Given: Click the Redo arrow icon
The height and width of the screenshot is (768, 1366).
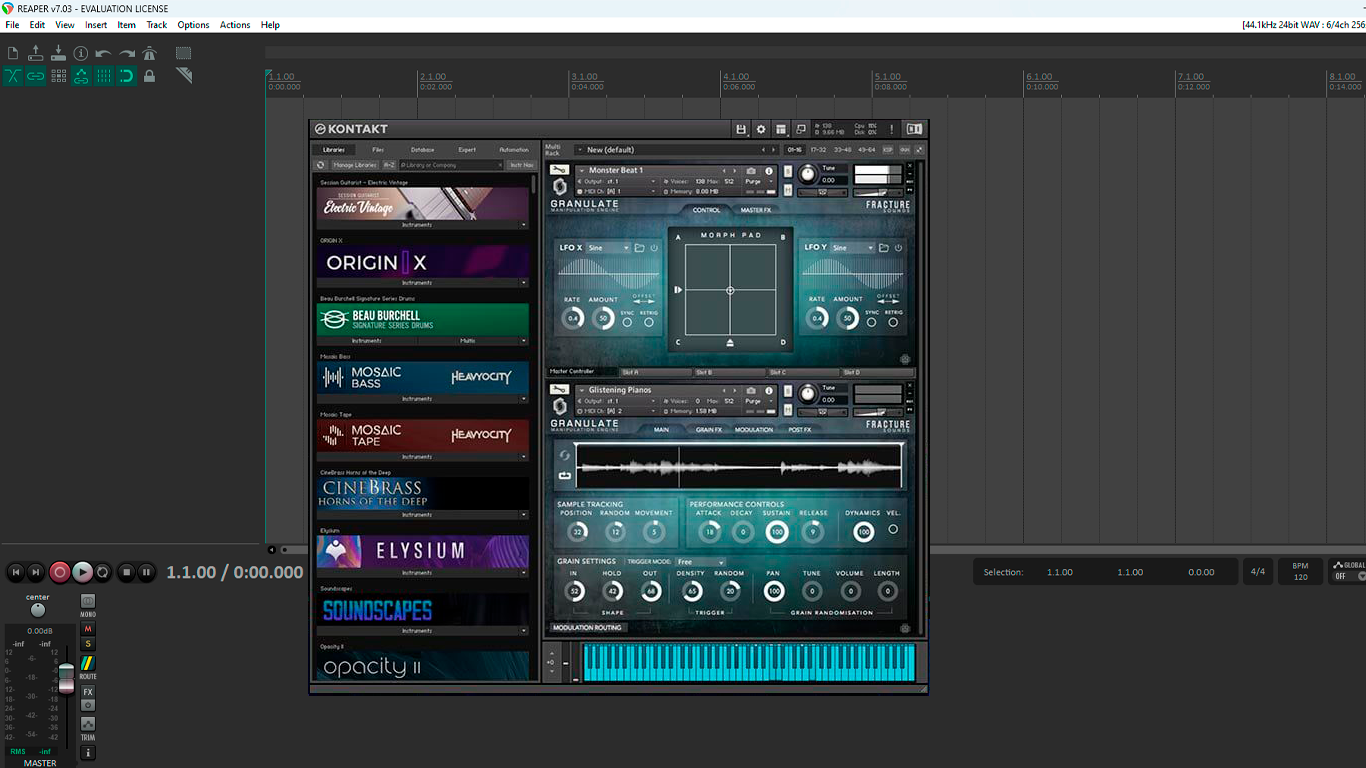Looking at the screenshot, I should click(x=127, y=53).
